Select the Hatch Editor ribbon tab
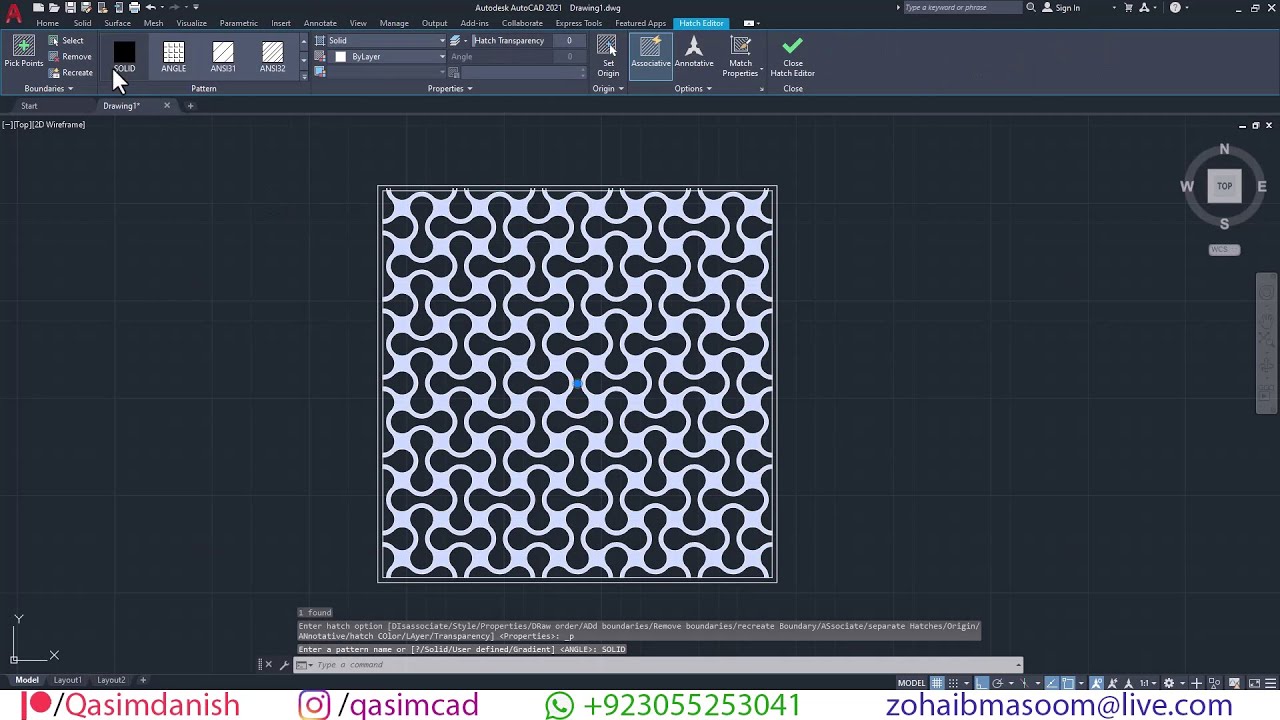 (x=701, y=23)
